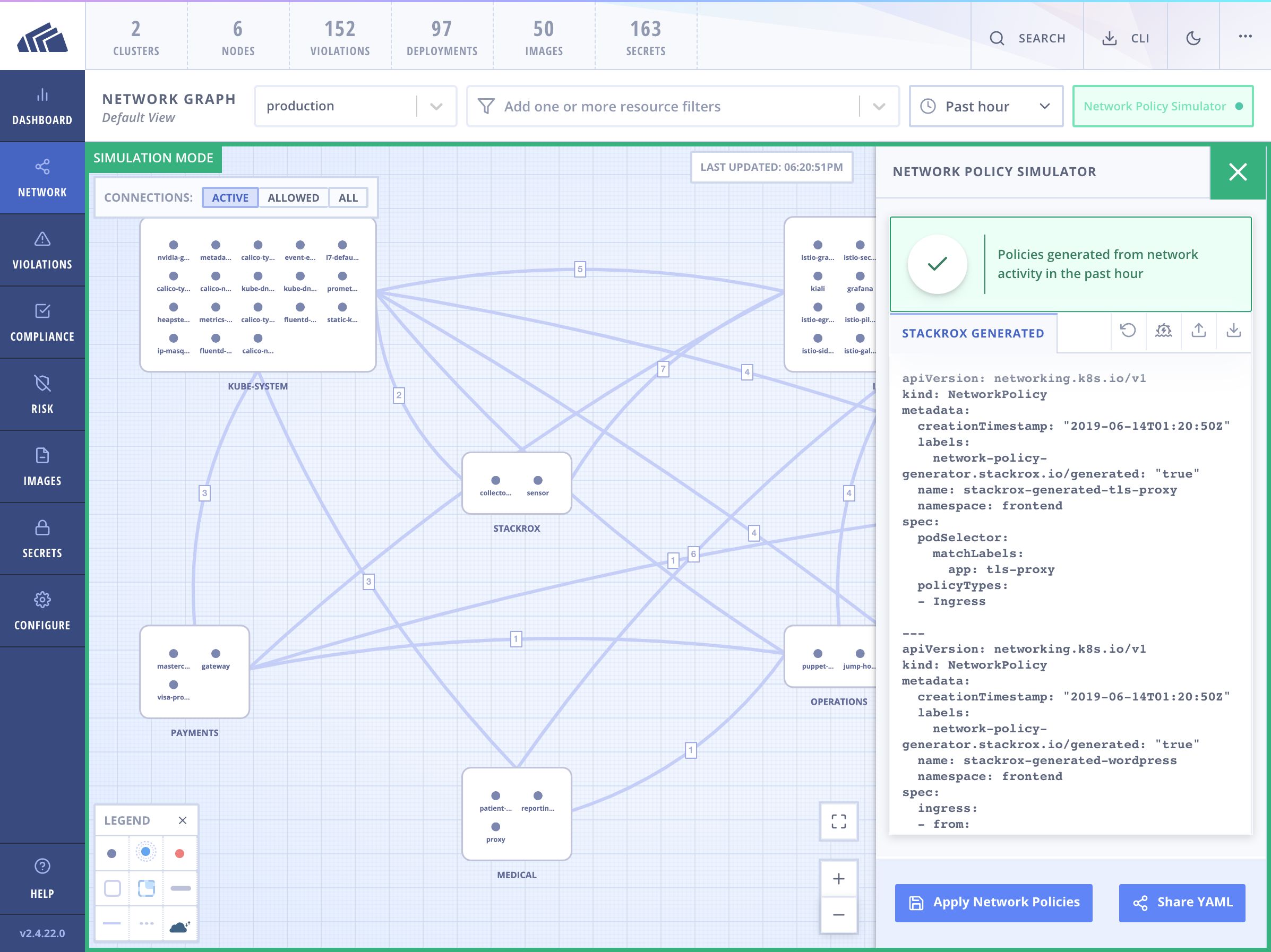Click the edge label numbered 6
The height and width of the screenshot is (952, 1271).
tap(693, 554)
